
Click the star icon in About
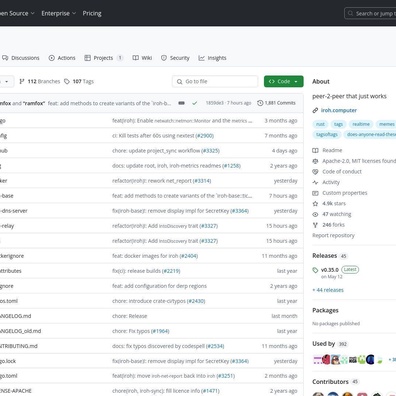point(315,203)
